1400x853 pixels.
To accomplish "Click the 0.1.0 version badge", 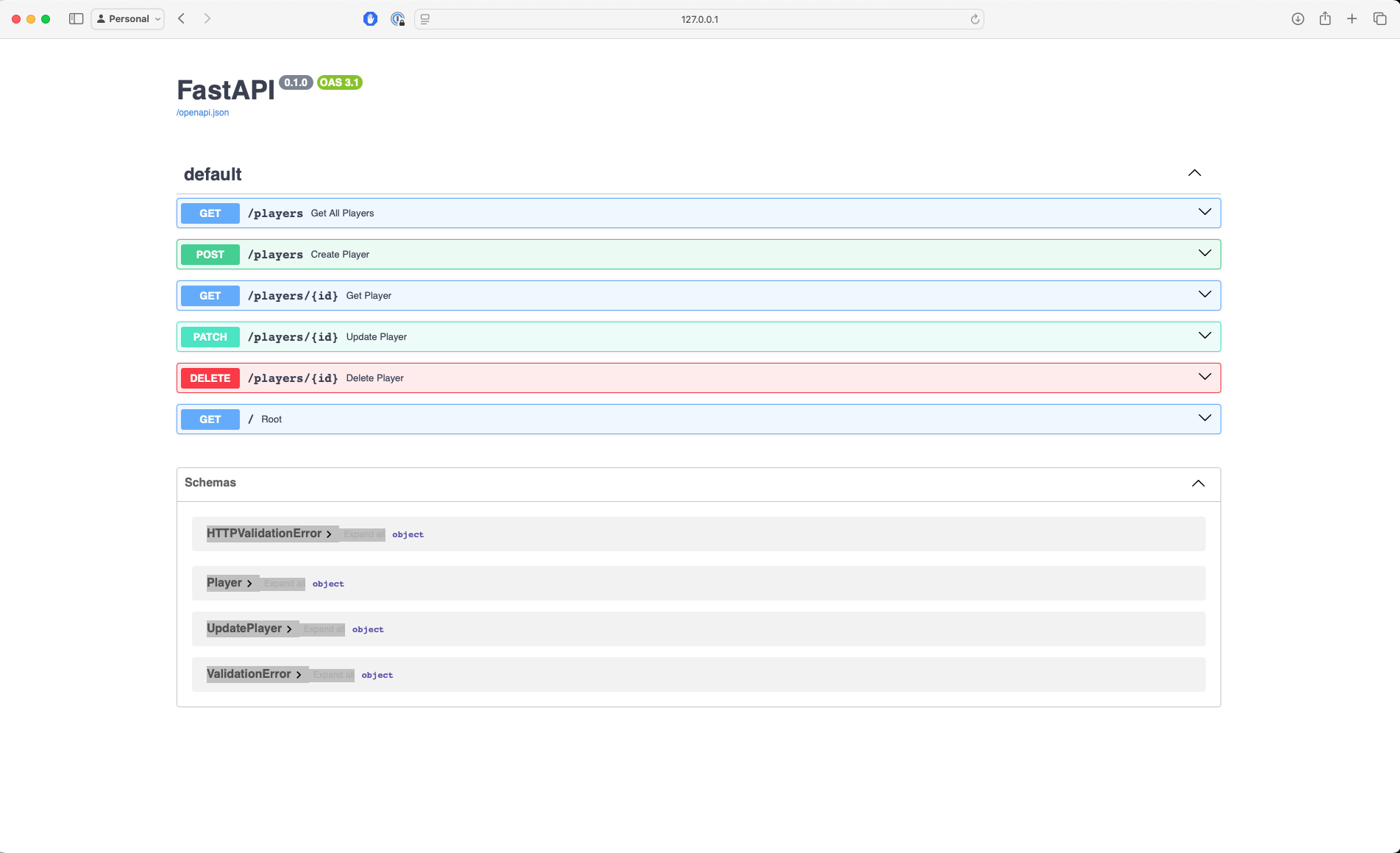I will [296, 82].
